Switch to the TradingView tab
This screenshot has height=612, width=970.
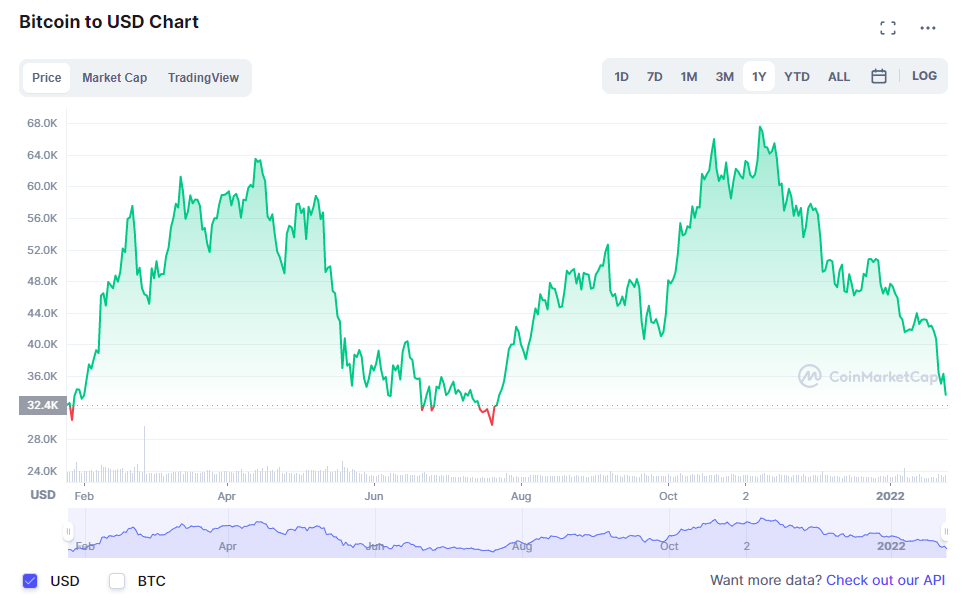(203, 78)
